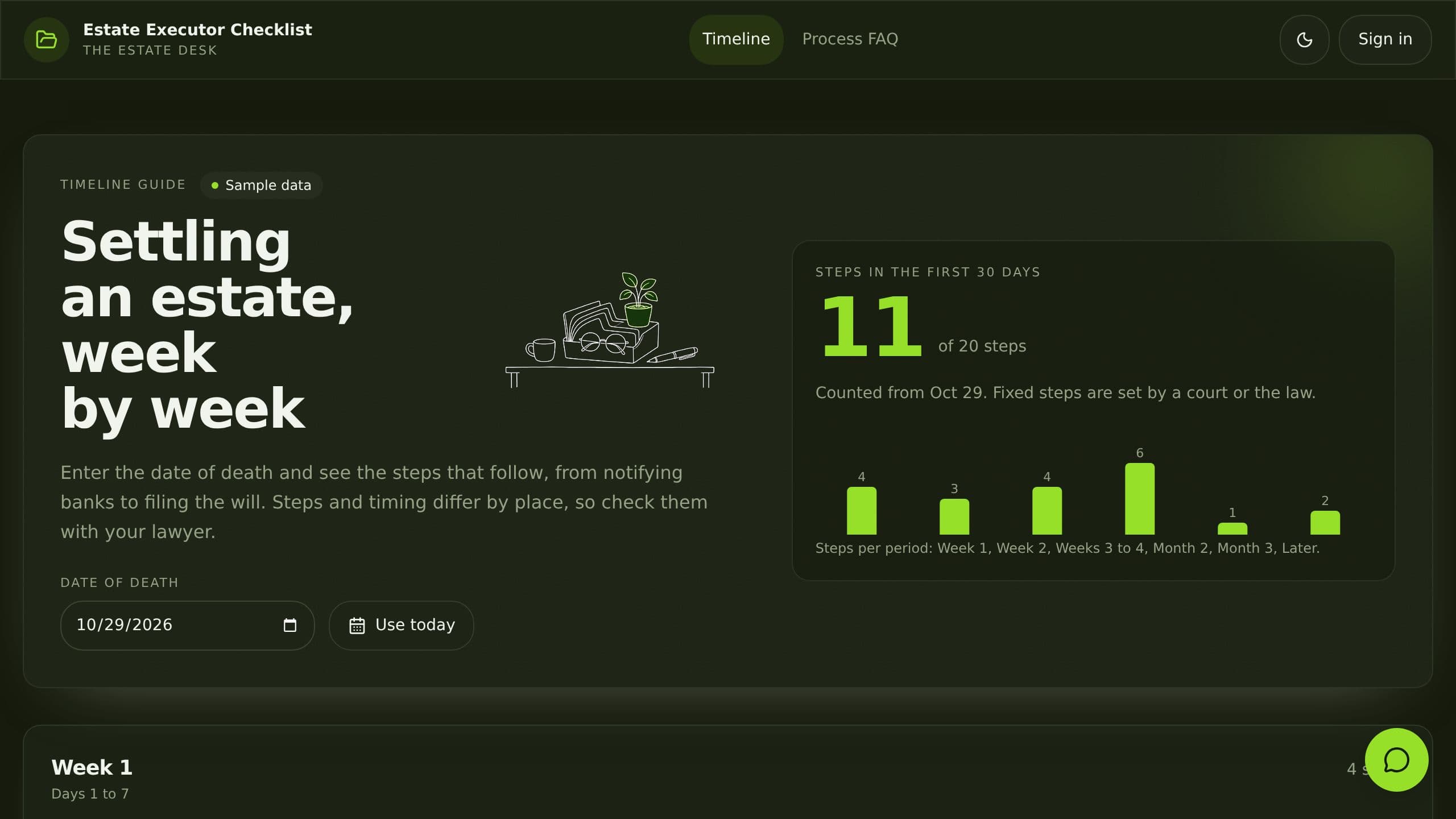Click the calendar icon in Use today
Image resolution: width=1456 pixels, height=819 pixels.
click(x=357, y=626)
